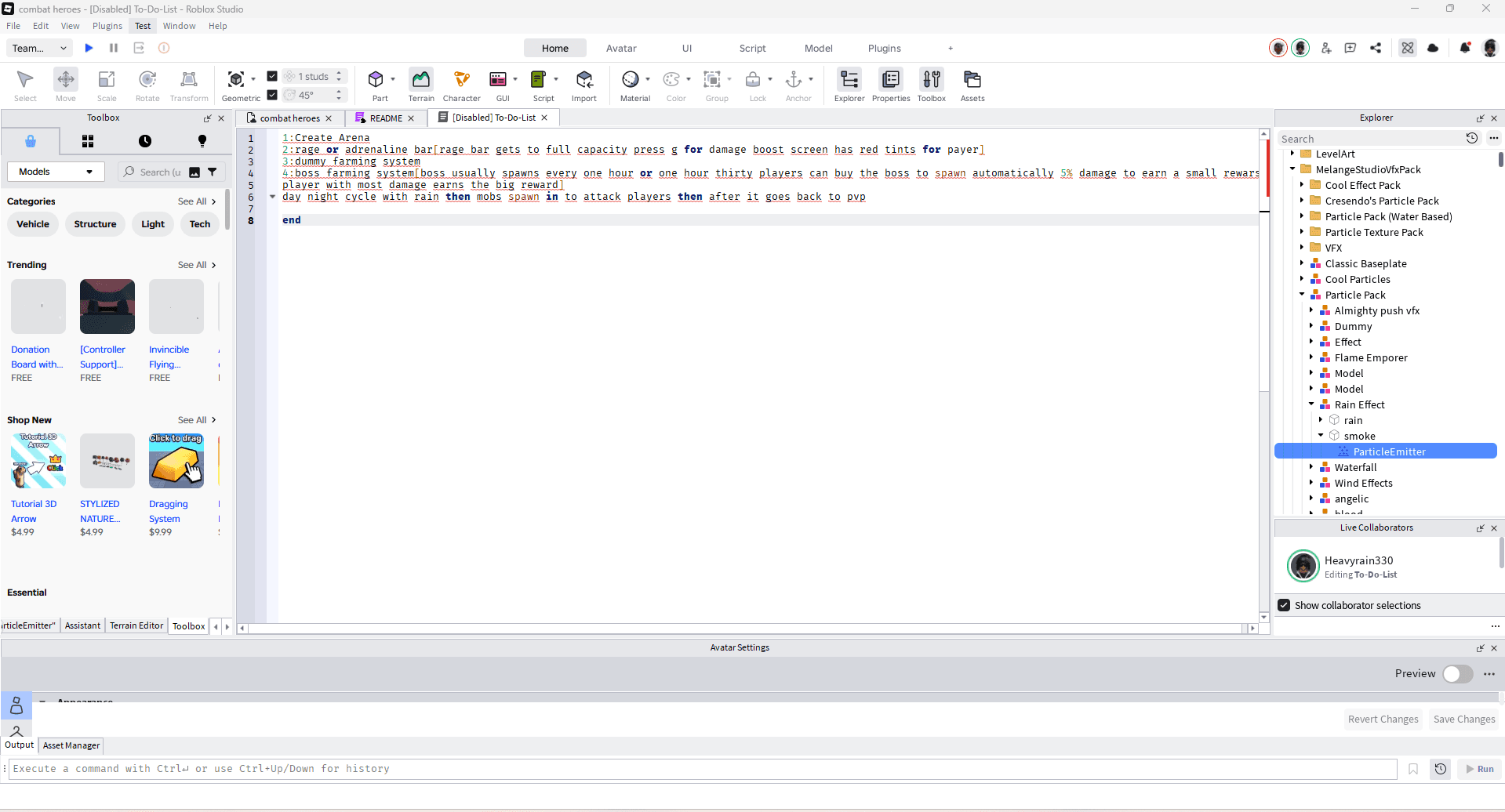1505x812 pixels.
Task: Select the Structure category chip
Action: 95,224
